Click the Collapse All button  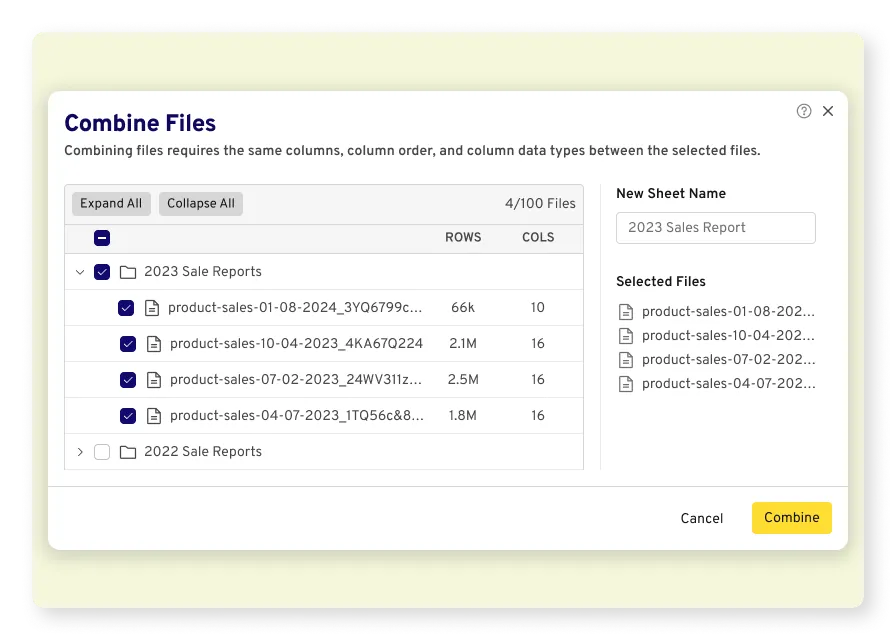(x=200, y=203)
